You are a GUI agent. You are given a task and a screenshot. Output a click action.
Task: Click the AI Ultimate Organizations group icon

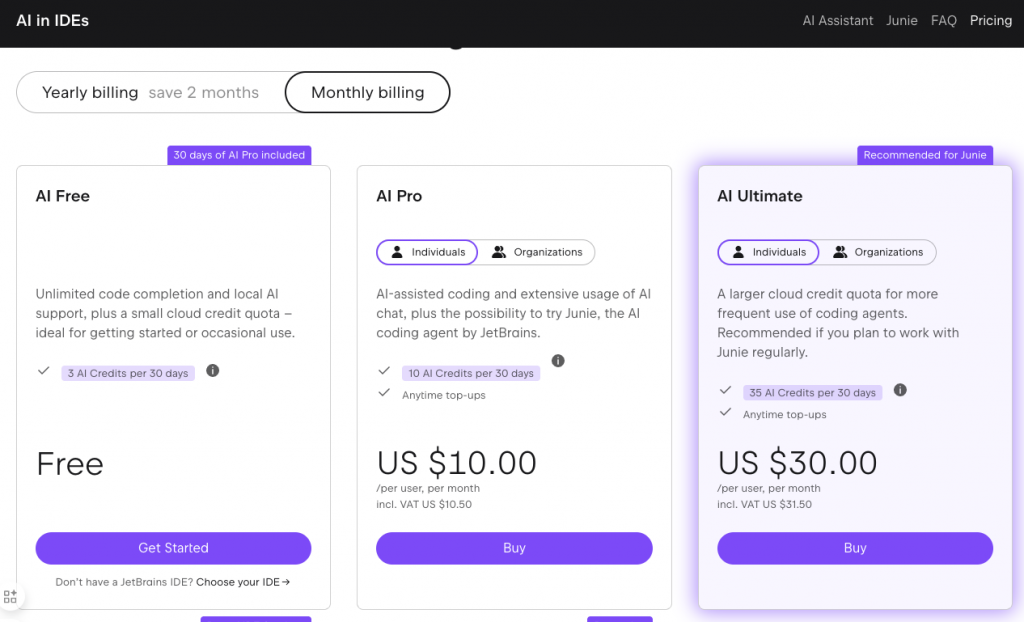click(x=840, y=252)
